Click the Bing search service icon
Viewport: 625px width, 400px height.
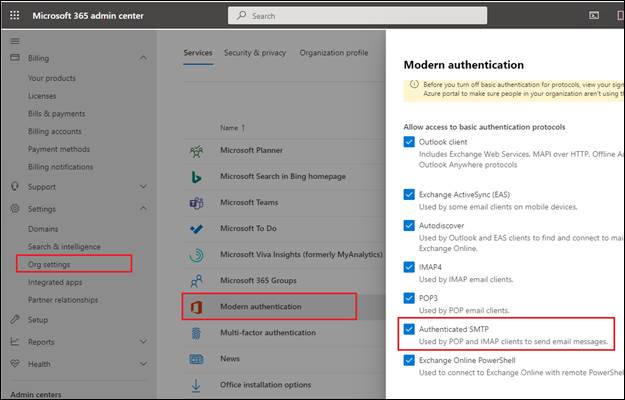coord(196,177)
